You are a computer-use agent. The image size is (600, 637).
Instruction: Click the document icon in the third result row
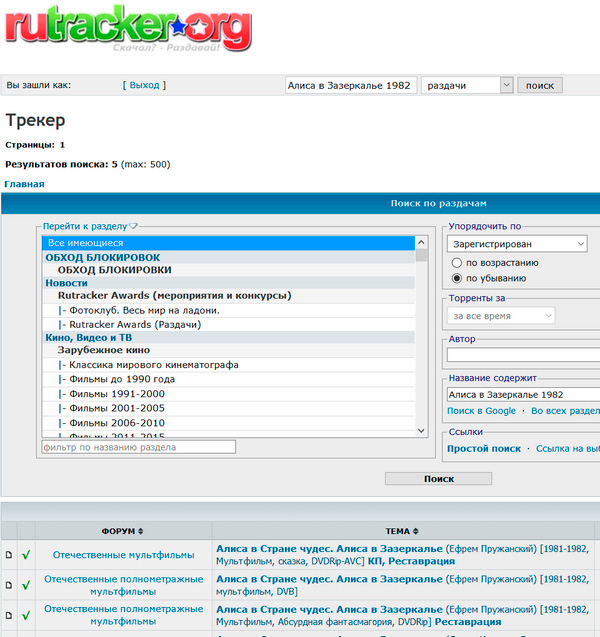(9, 614)
